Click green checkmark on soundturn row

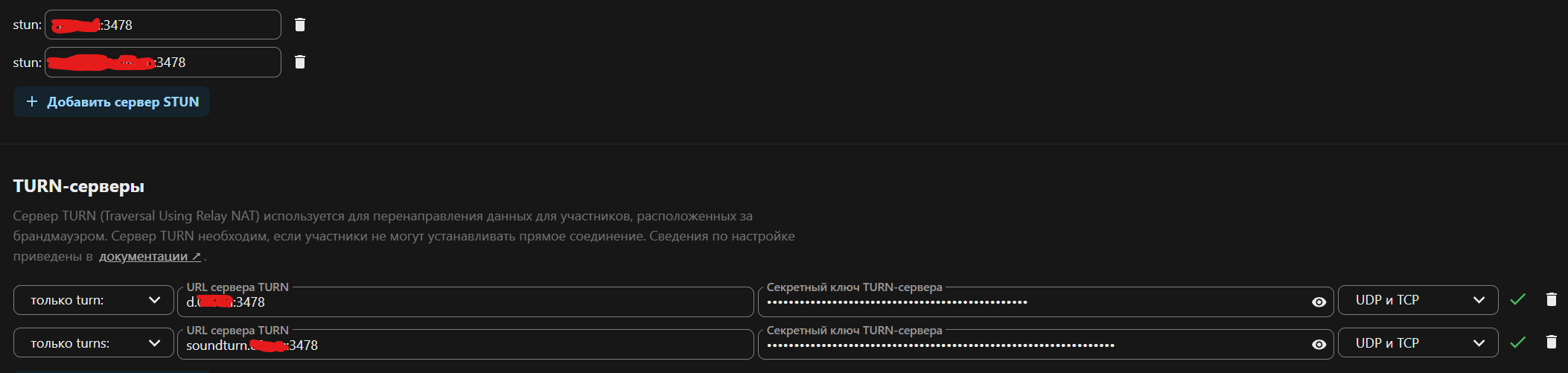[1518, 342]
